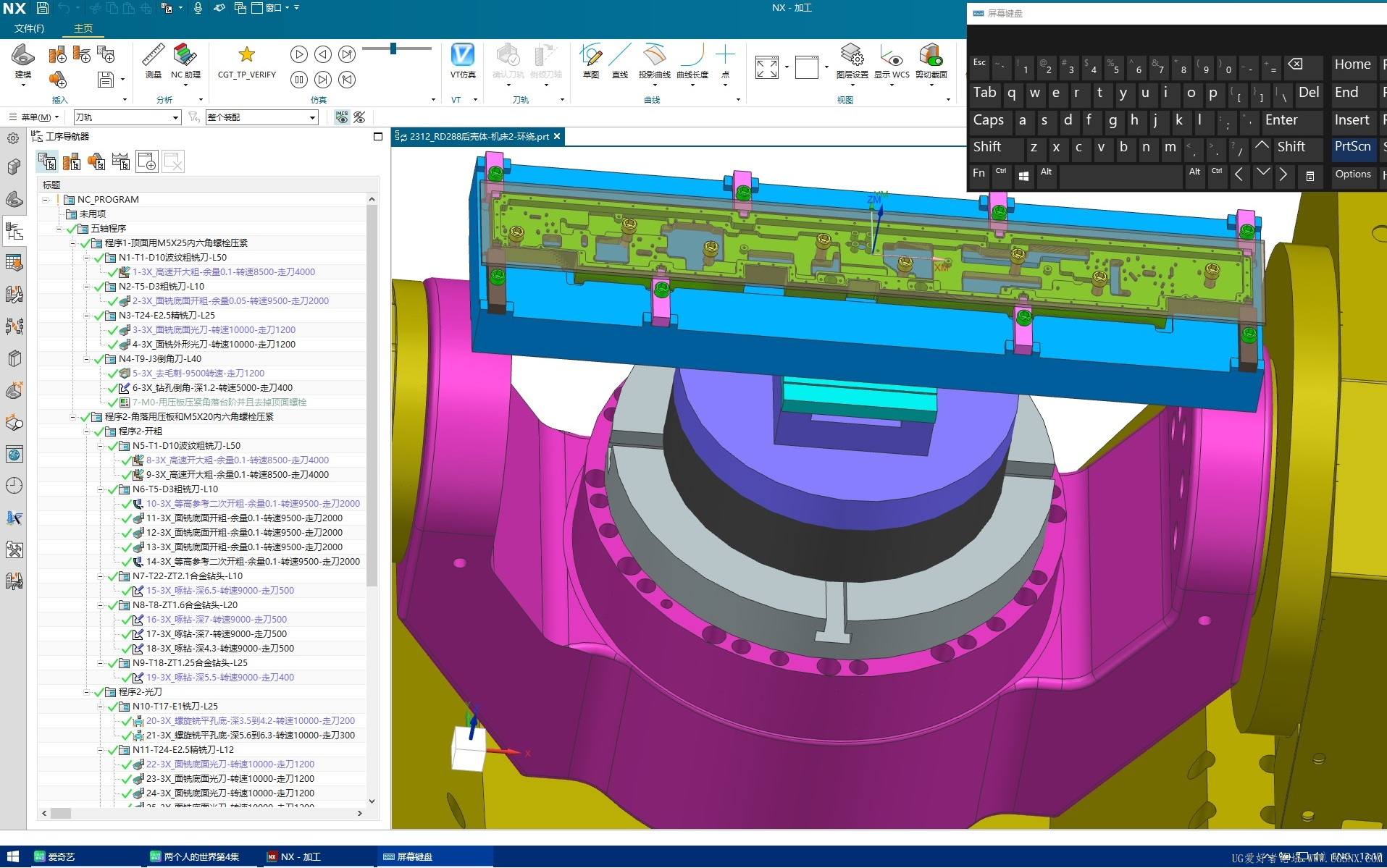Click the Options key on screen keyboard
This screenshot has width=1387, height=868.
pyautogui.click(x=1353, y=174)
